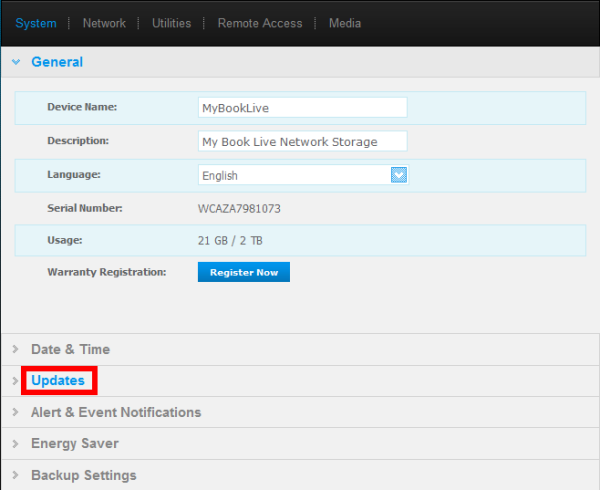Collapse the General section chevron
Screen dimensions: 600x490
coord(16,62)
